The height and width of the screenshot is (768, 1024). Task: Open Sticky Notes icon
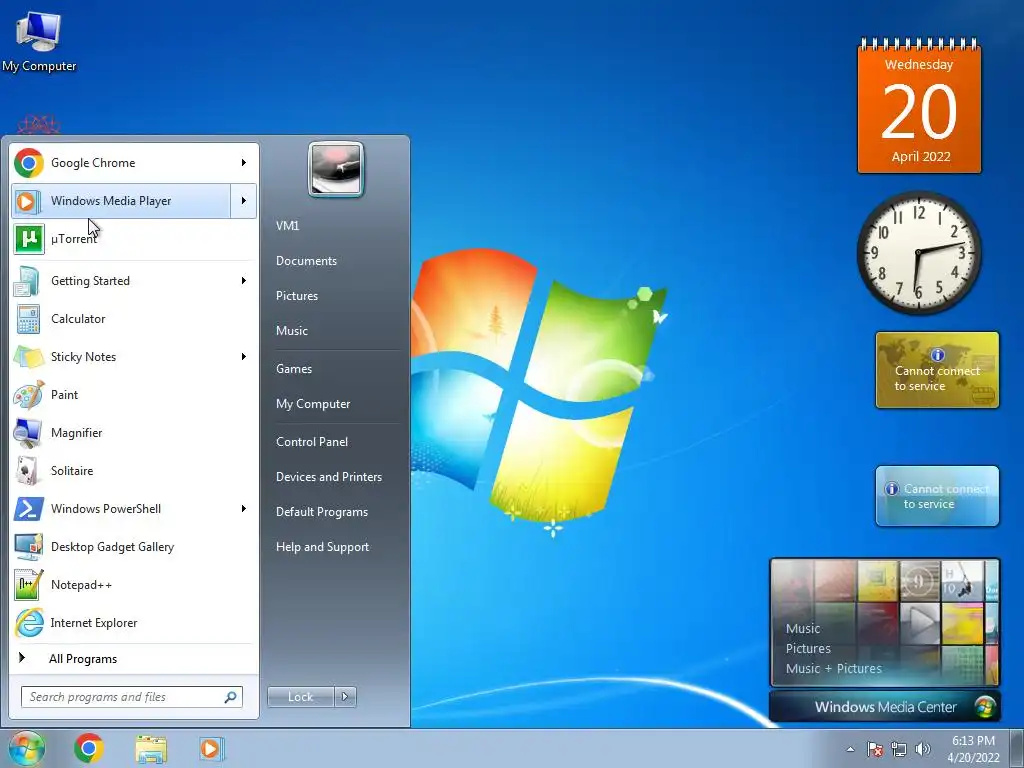coord(29,357)
